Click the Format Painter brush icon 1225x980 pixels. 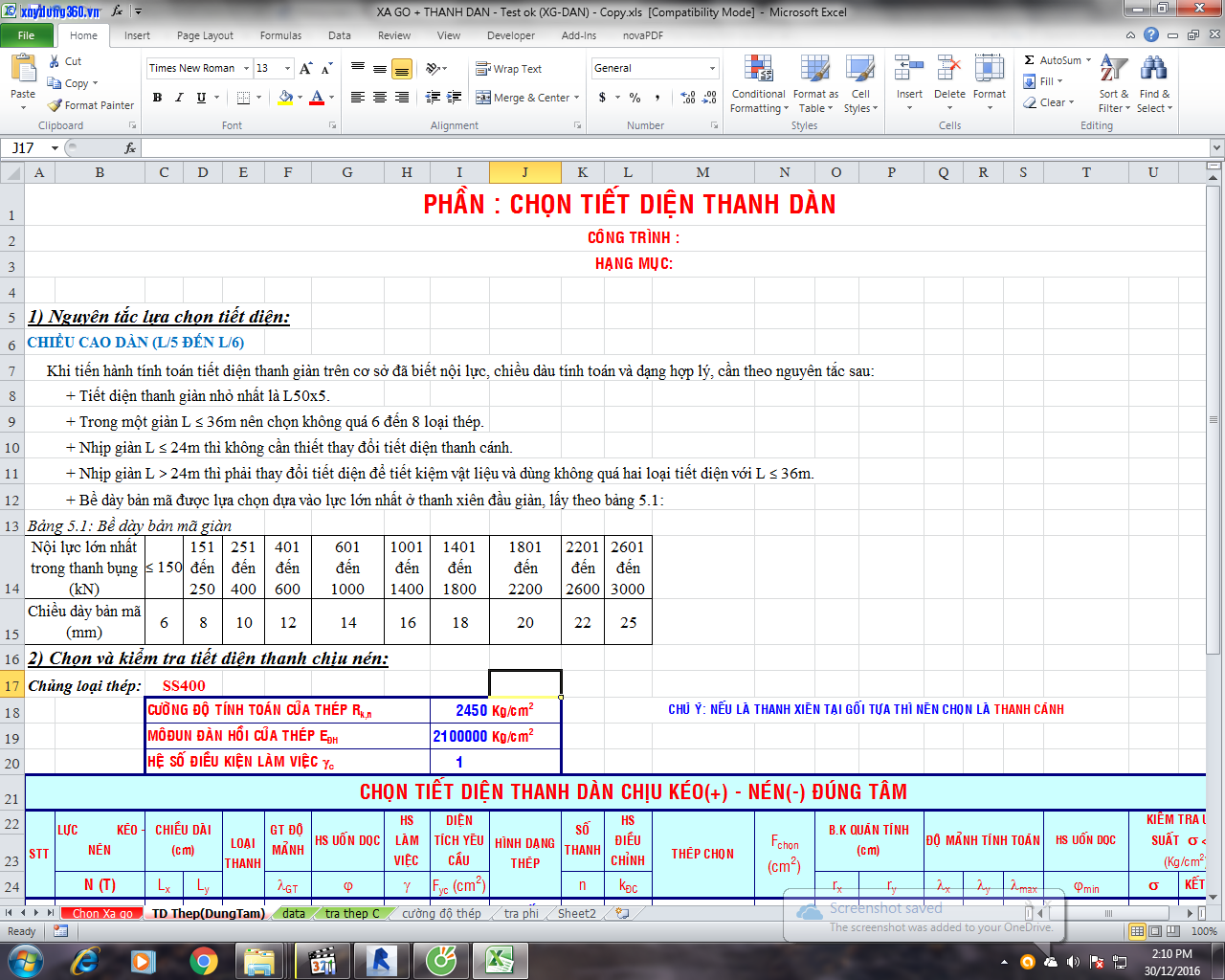tap(56, 105)
